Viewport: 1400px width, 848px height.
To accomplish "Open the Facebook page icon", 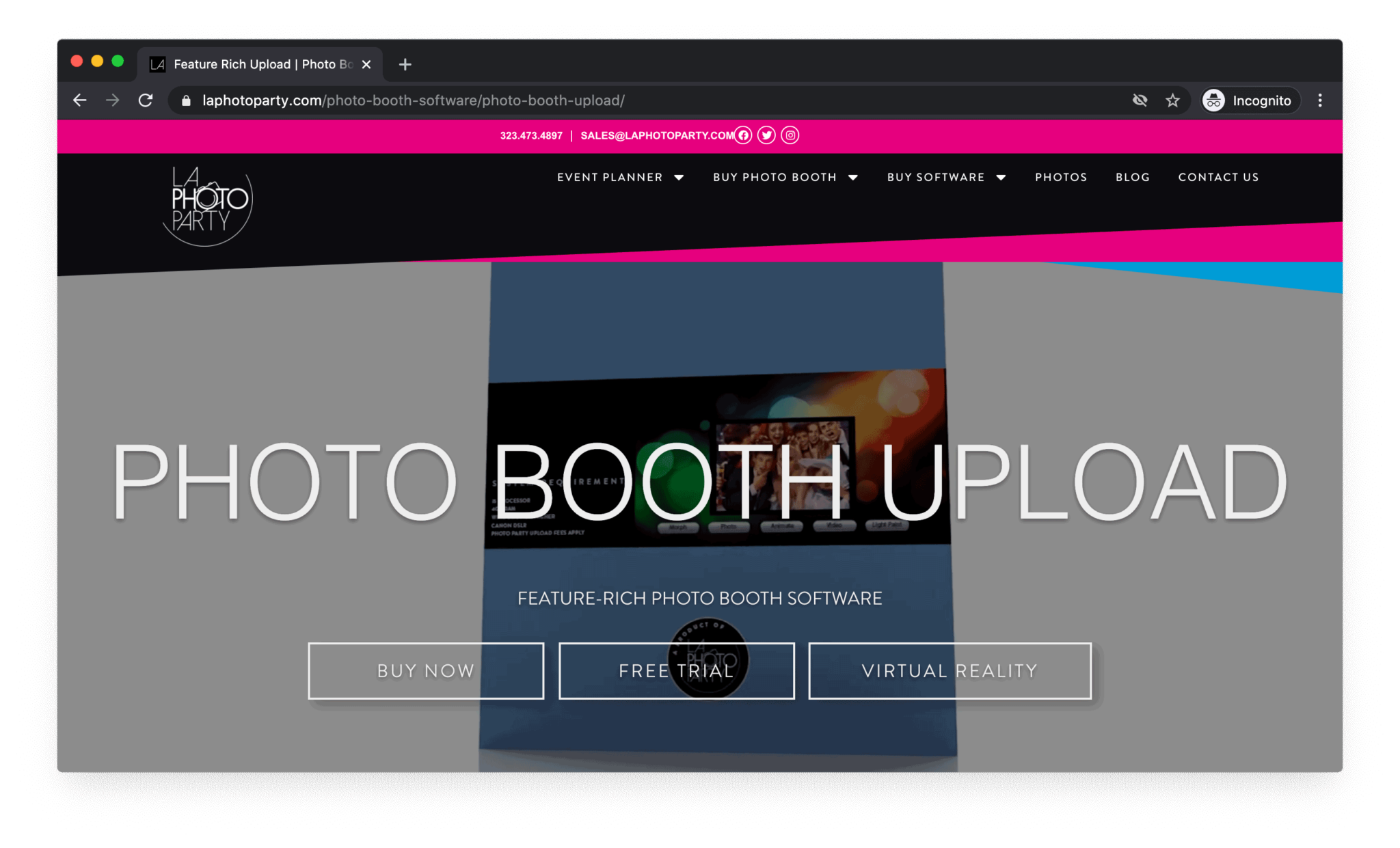I will click(743, 135).
